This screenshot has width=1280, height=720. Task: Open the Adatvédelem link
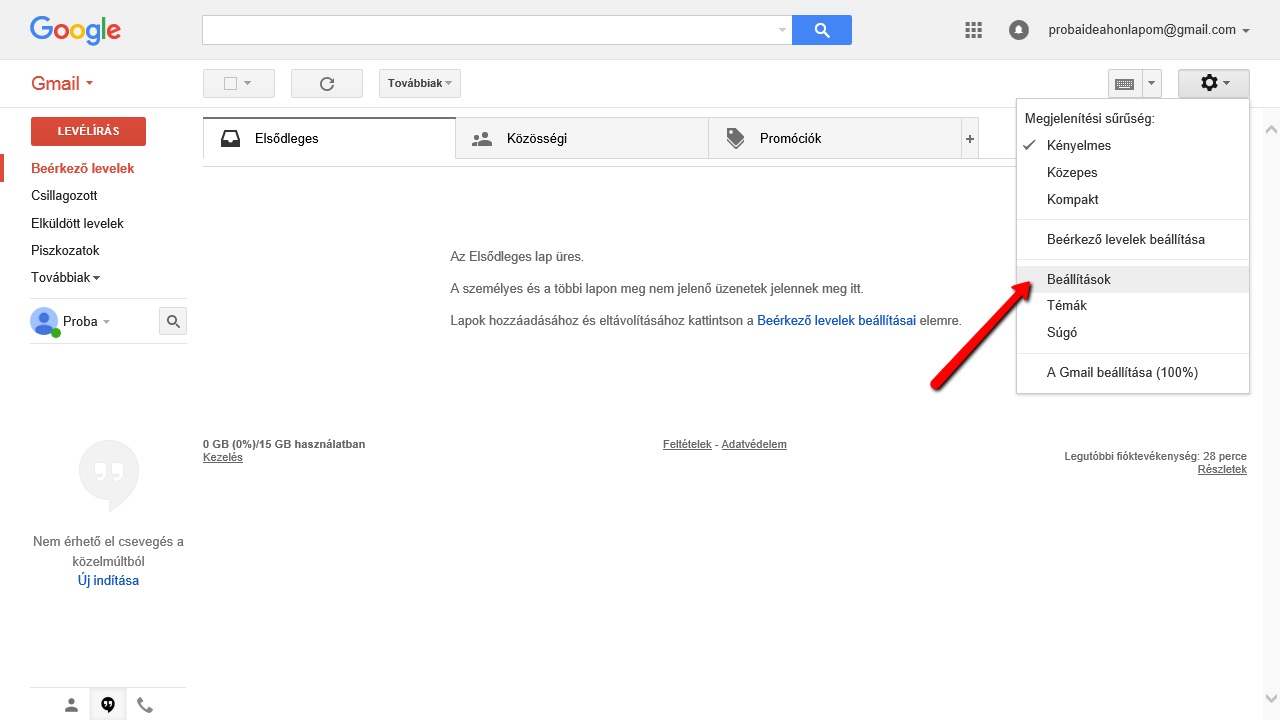click(x=754, y=444)
